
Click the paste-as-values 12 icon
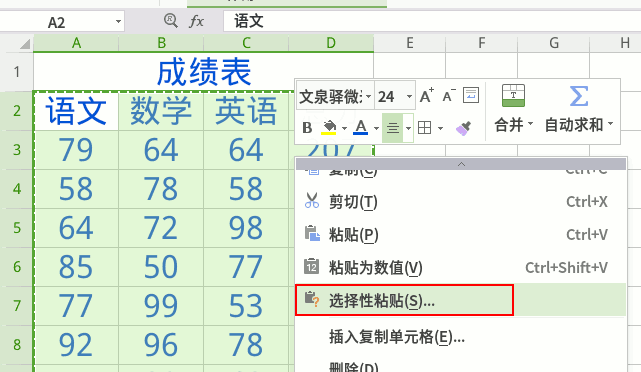312,267
